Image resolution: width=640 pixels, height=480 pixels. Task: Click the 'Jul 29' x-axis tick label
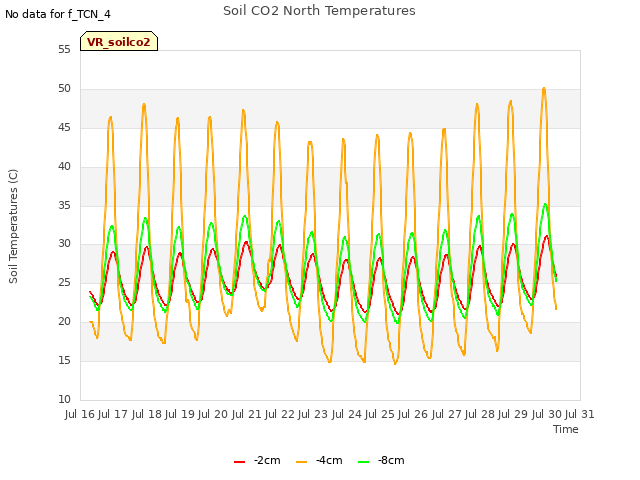click(x=513, y=414)
